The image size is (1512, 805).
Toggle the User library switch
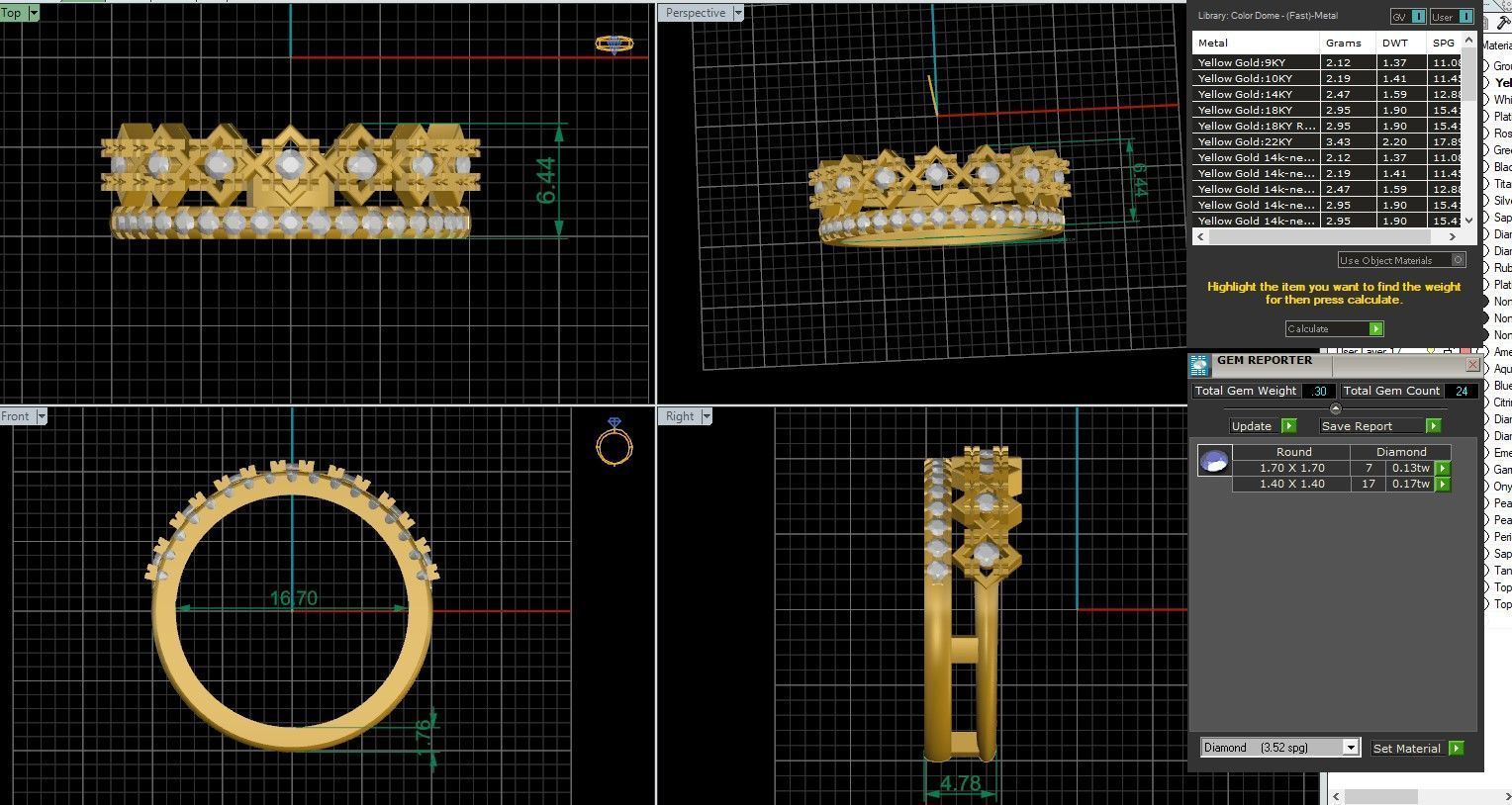point(1452,17)
